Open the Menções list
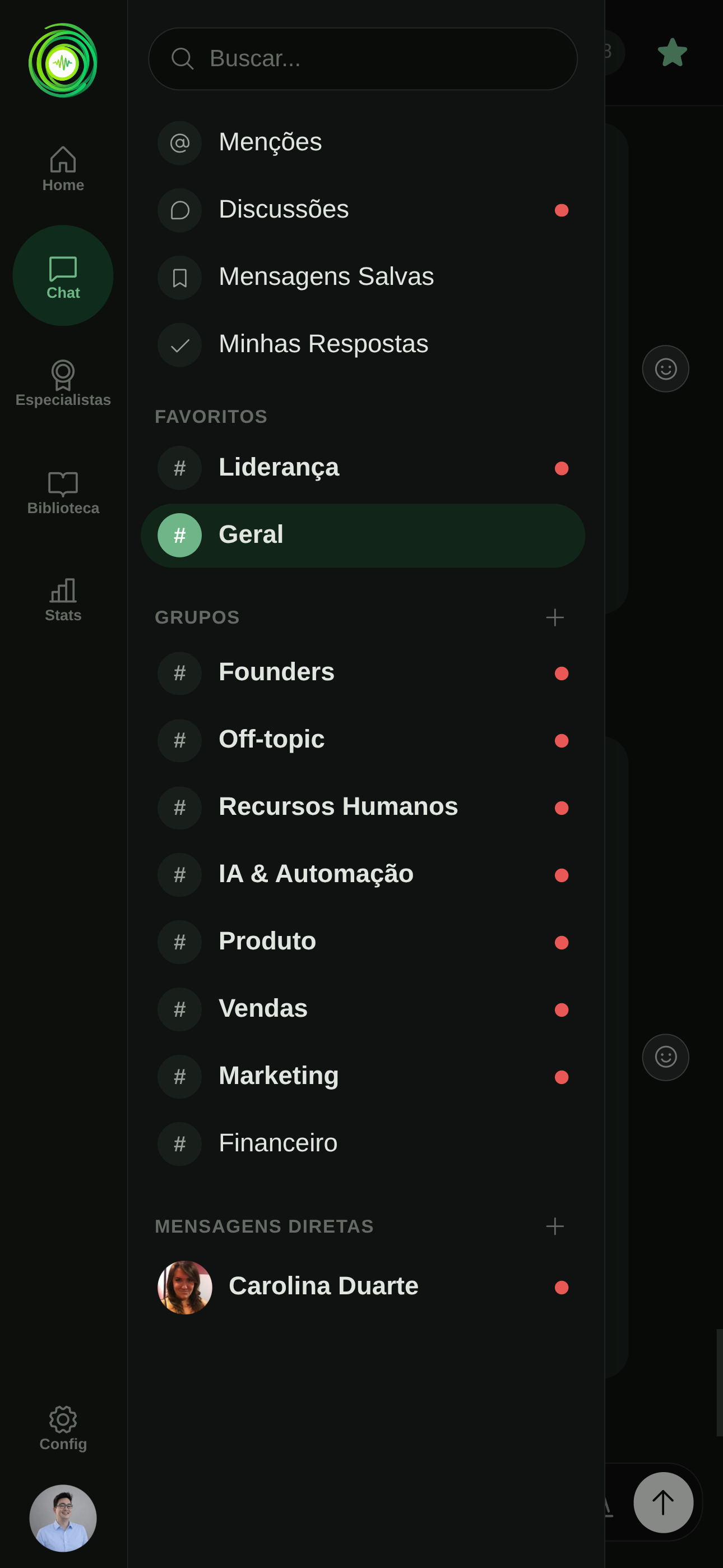This screenshot has width=723, height=1568. pyautogui.click(x=270, y=142)
